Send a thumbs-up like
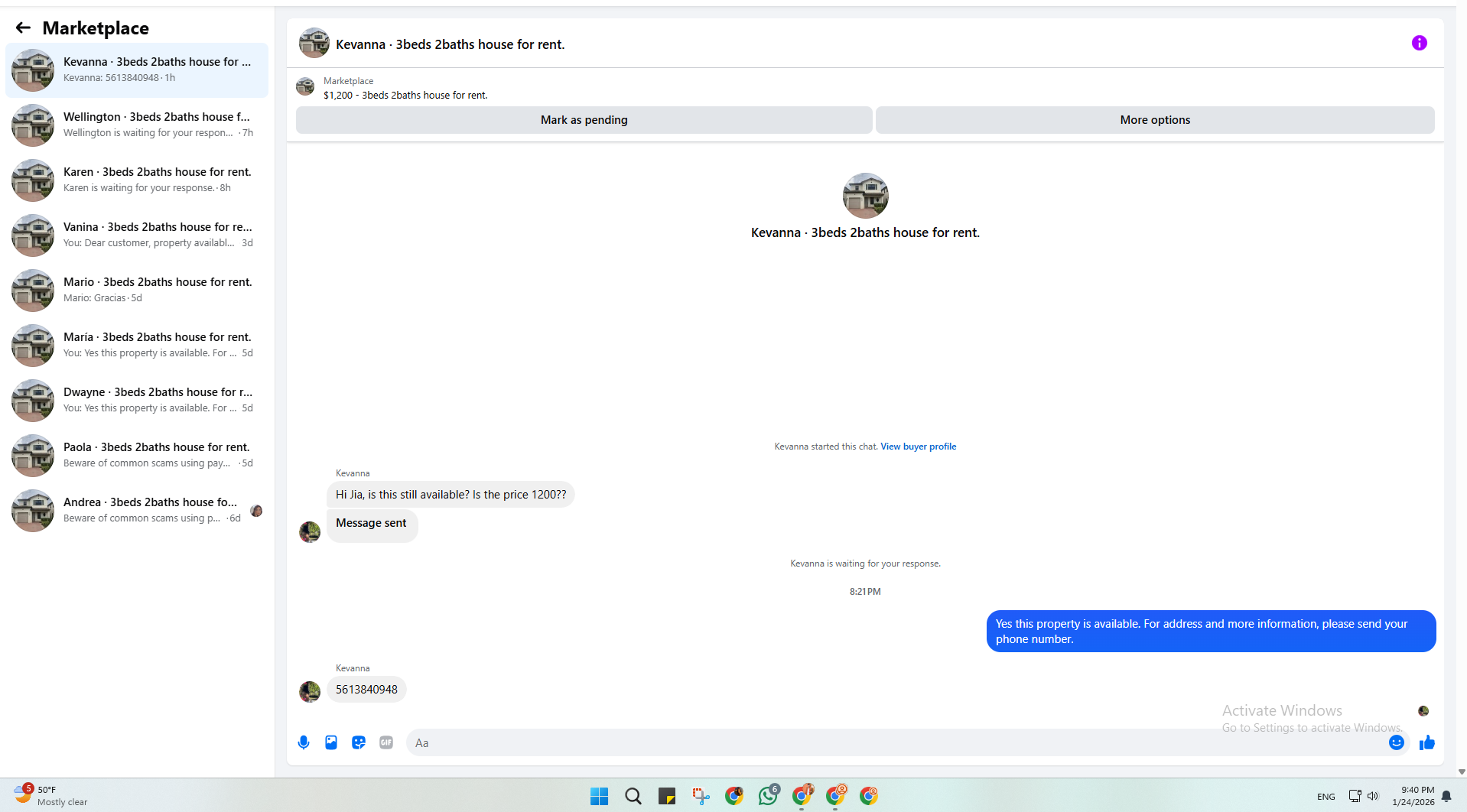 coord(1426,742)
